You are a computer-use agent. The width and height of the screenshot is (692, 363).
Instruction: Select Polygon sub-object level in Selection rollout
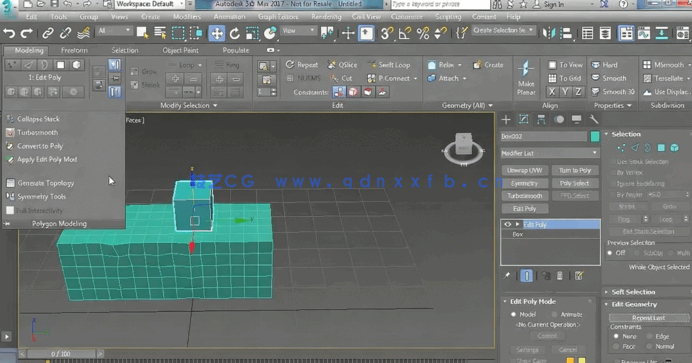pyautogui.click(x=661, y=148)
